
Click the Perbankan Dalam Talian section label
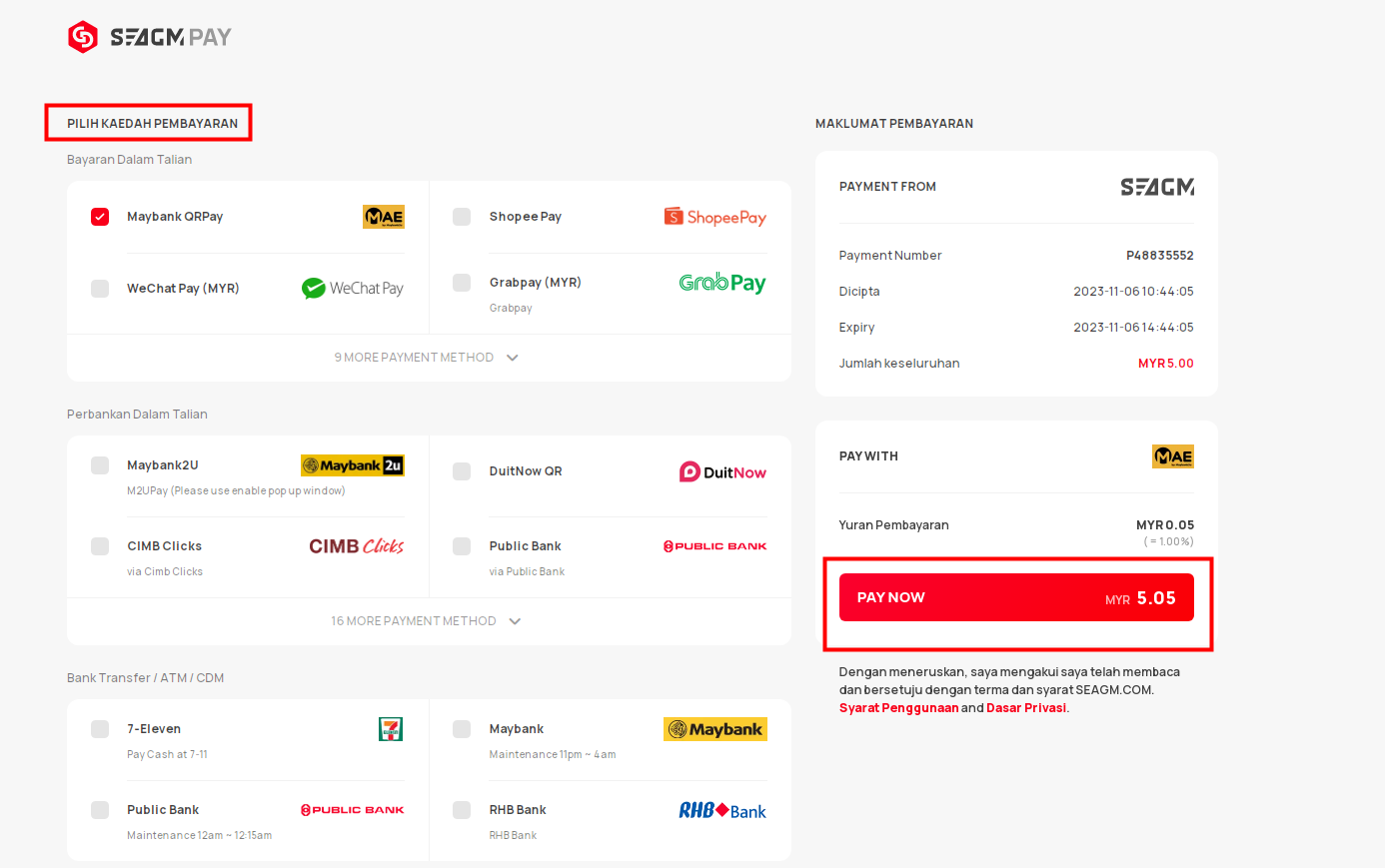[137, 415]
